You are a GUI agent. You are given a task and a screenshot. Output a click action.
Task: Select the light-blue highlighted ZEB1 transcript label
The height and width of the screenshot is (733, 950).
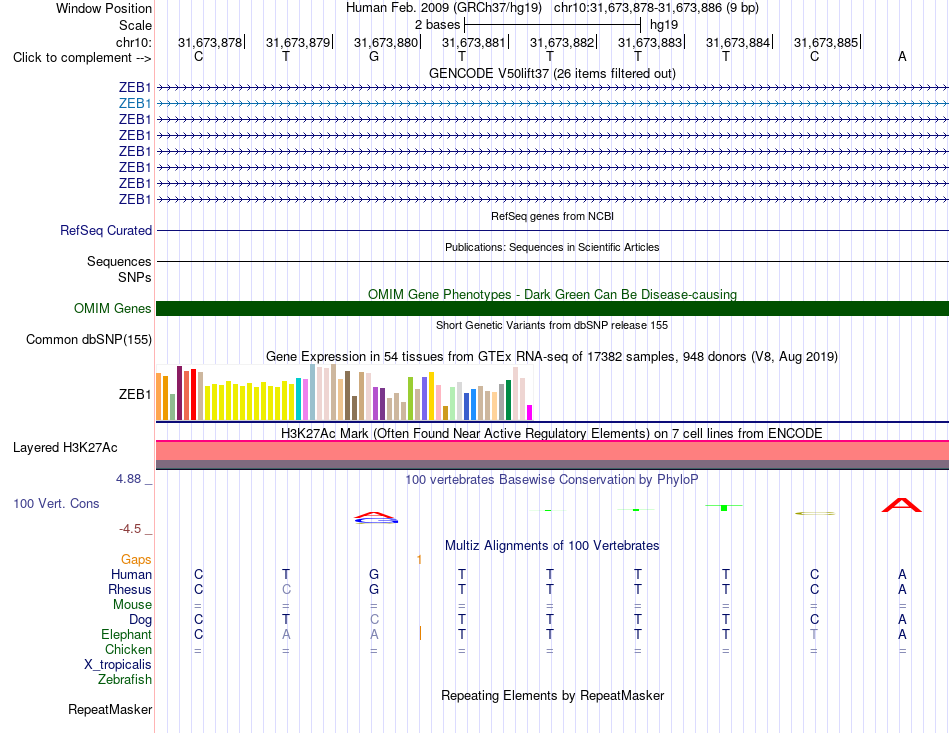tap(135, 104)
